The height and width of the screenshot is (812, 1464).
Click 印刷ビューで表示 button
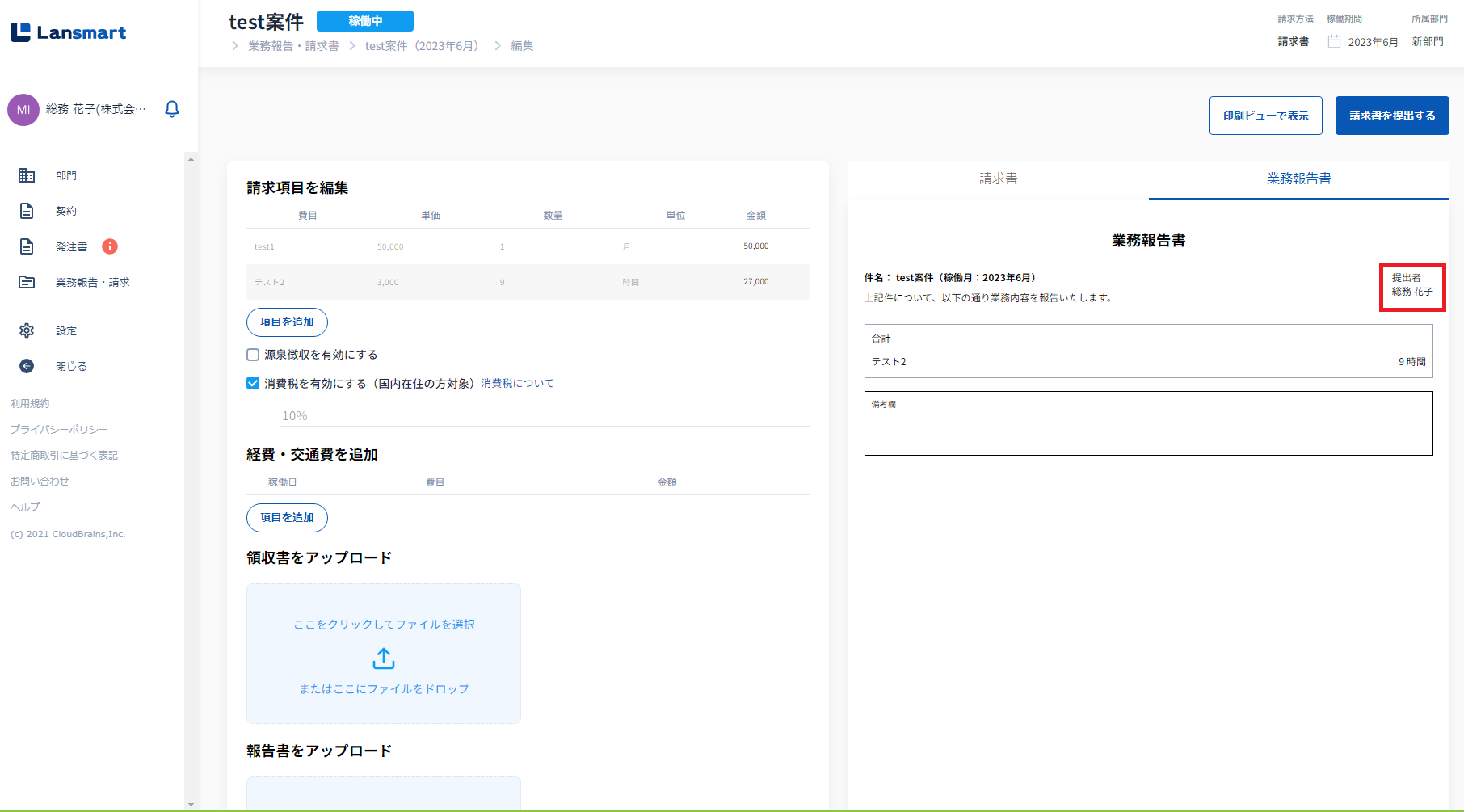point(1265,116)
